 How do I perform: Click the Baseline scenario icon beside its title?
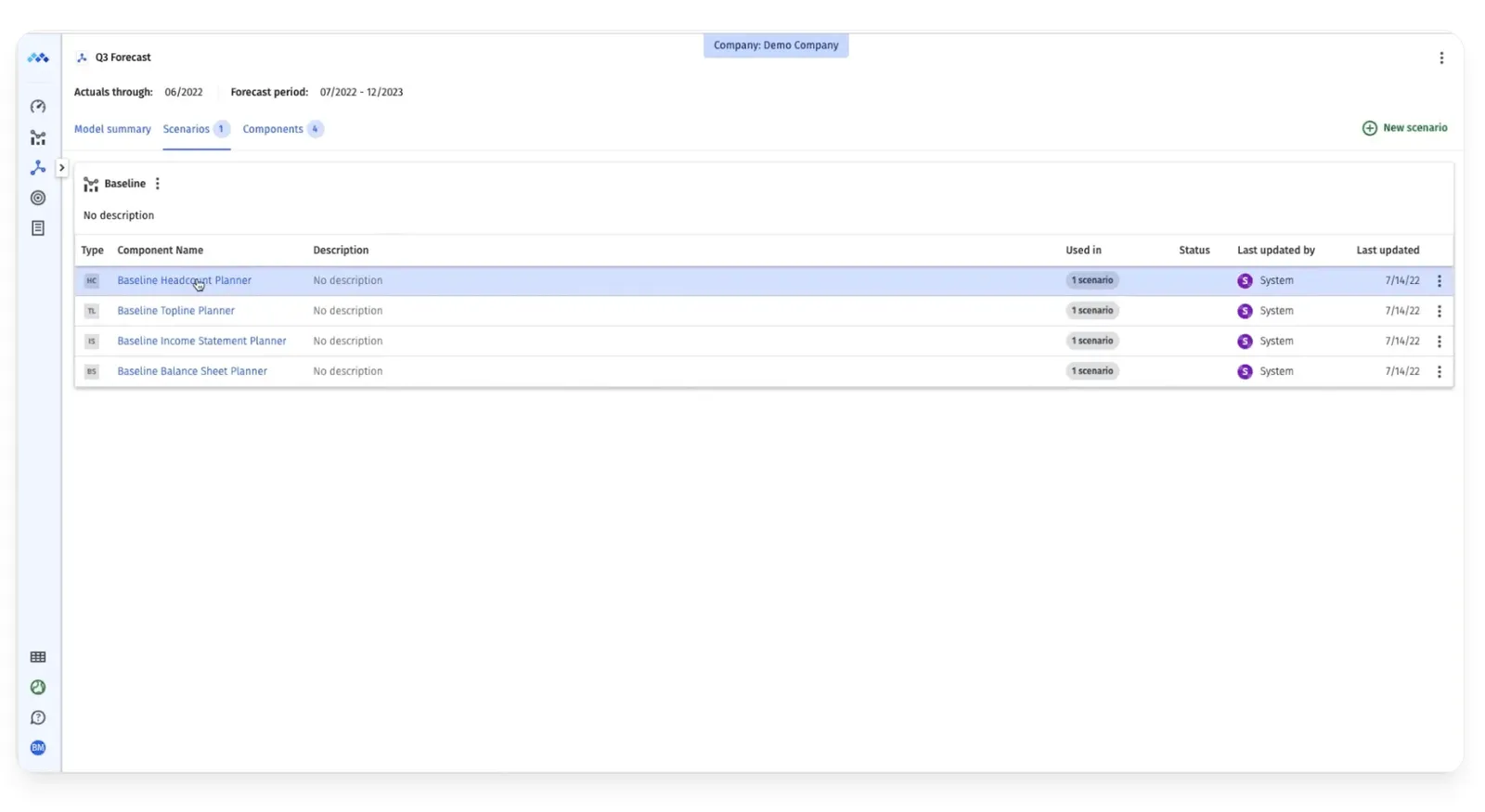click(91, 185)
